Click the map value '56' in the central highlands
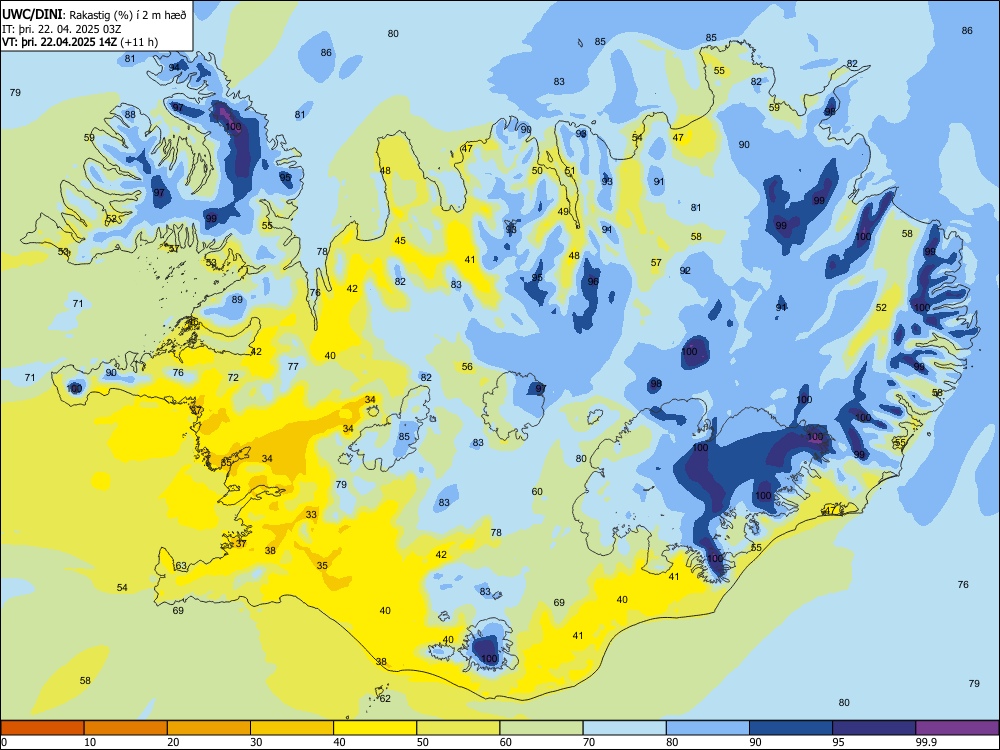 pos(467,366)
